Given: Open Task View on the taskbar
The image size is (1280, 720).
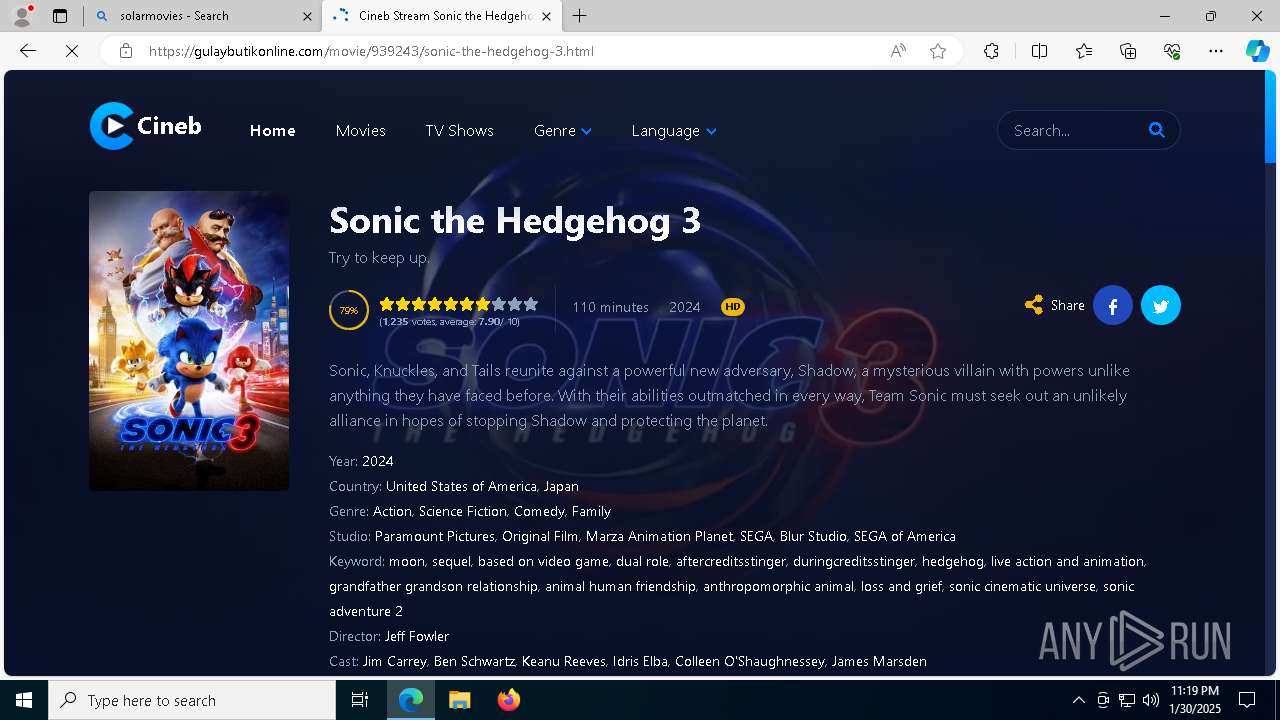Looking at the screenshot, I should [x=360, y=700].
